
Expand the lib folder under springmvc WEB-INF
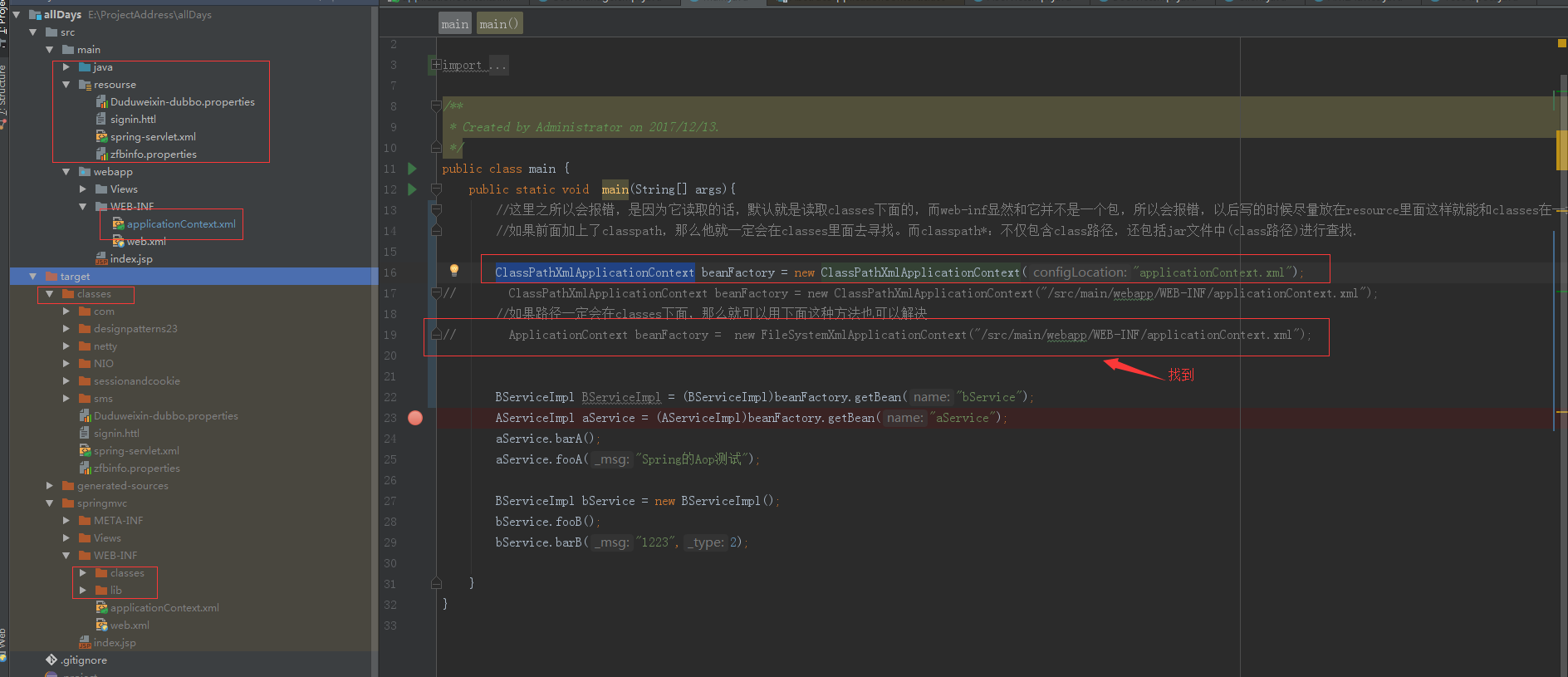click(x=82, y=590)
